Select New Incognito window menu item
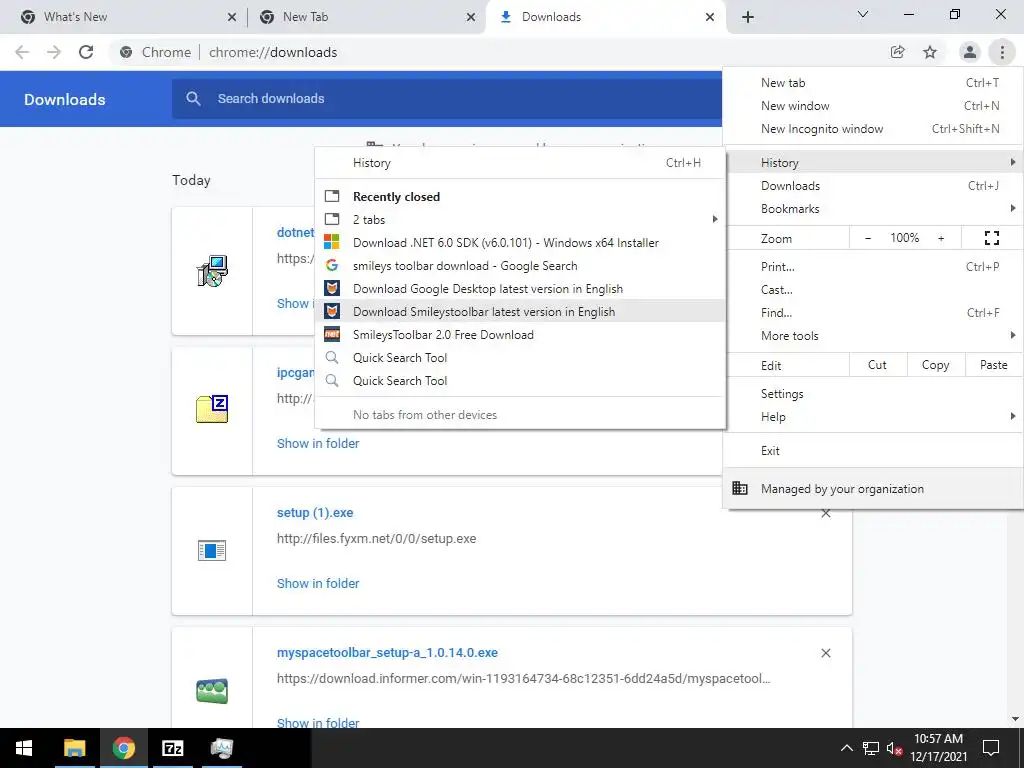This screenshot has height=768, width=1024. click(x=872, y=129)
